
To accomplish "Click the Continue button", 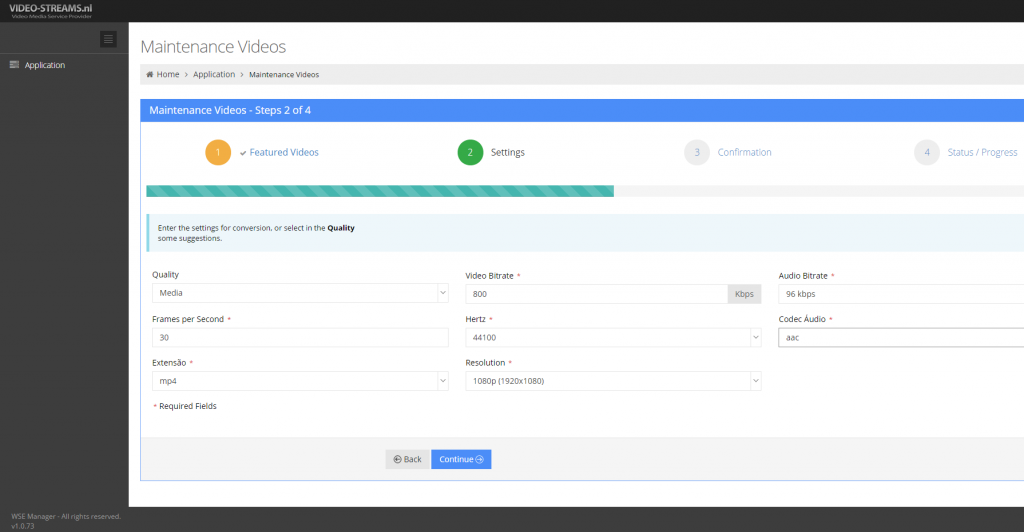I will point(461,459).
